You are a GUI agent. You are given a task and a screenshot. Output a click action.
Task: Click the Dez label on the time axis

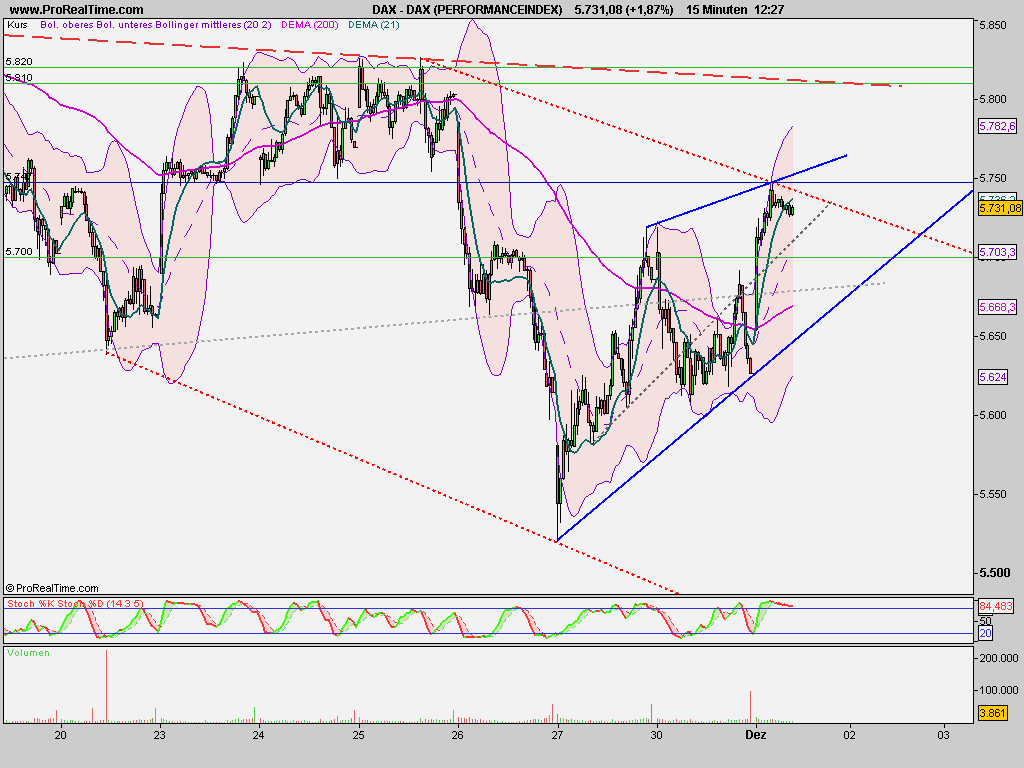click(x=755, y=734)
